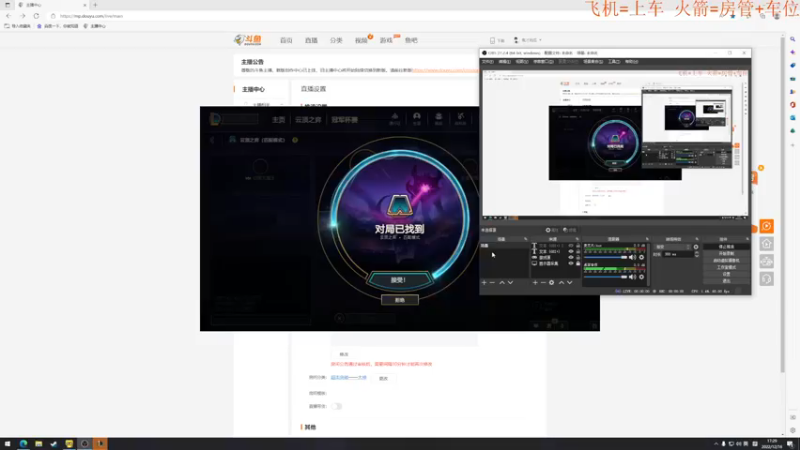Click 停止推流 in OBS controls
This screenshot has height=450, width=800.
point(726,247)
